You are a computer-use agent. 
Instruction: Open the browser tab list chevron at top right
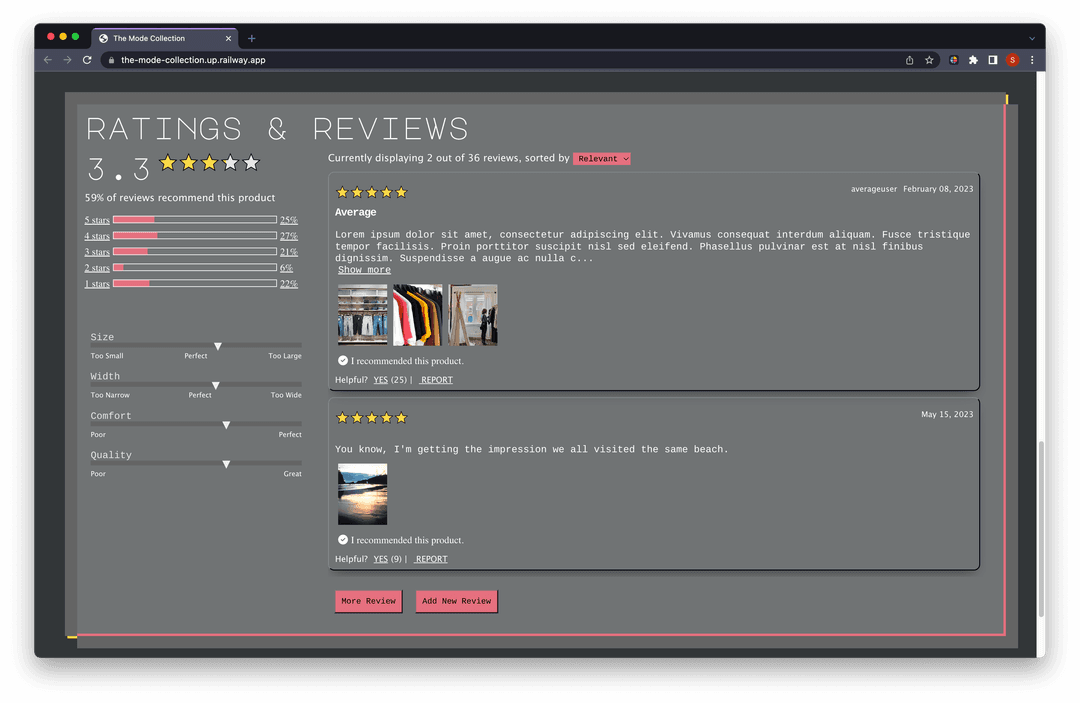click(1030, 38)
